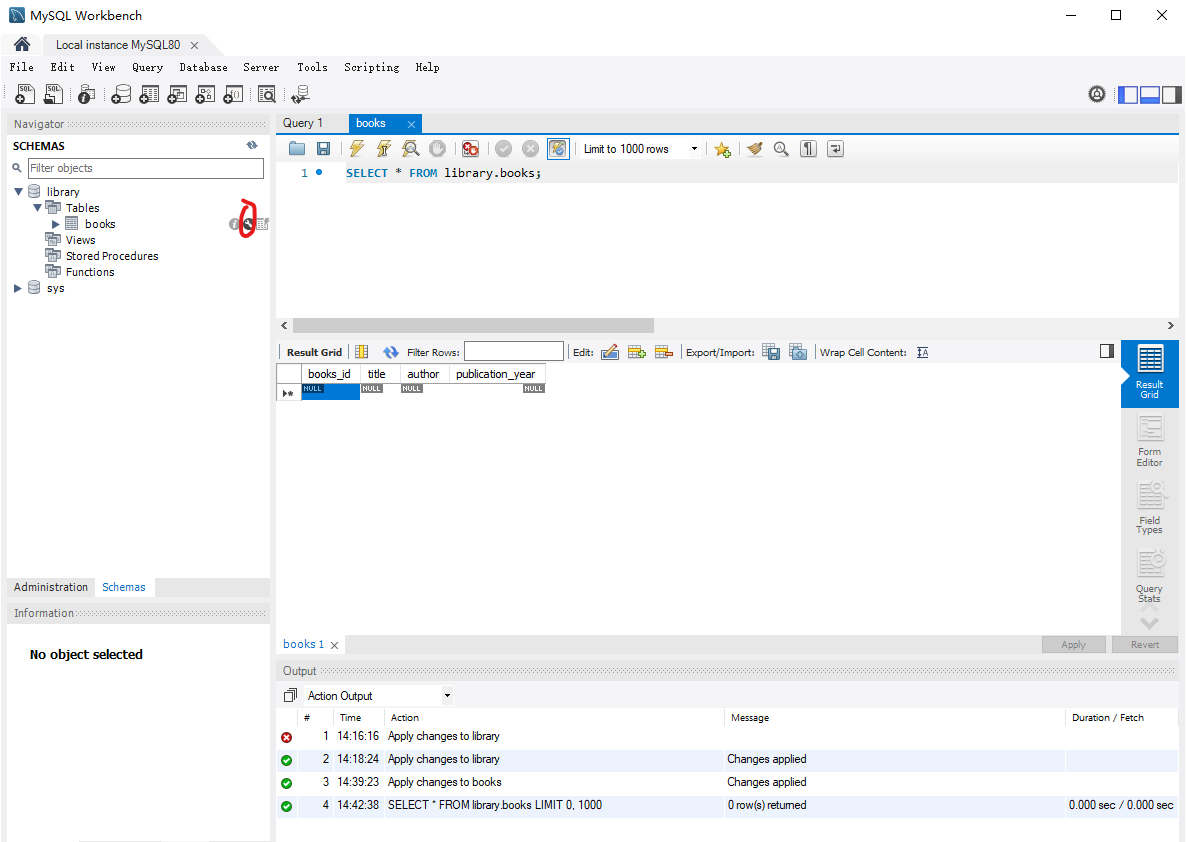Image resolution: width=1186 pixels, height=842 pixels.
Task: Edit current row icon in result grid
Action: [x=610, y=352]
